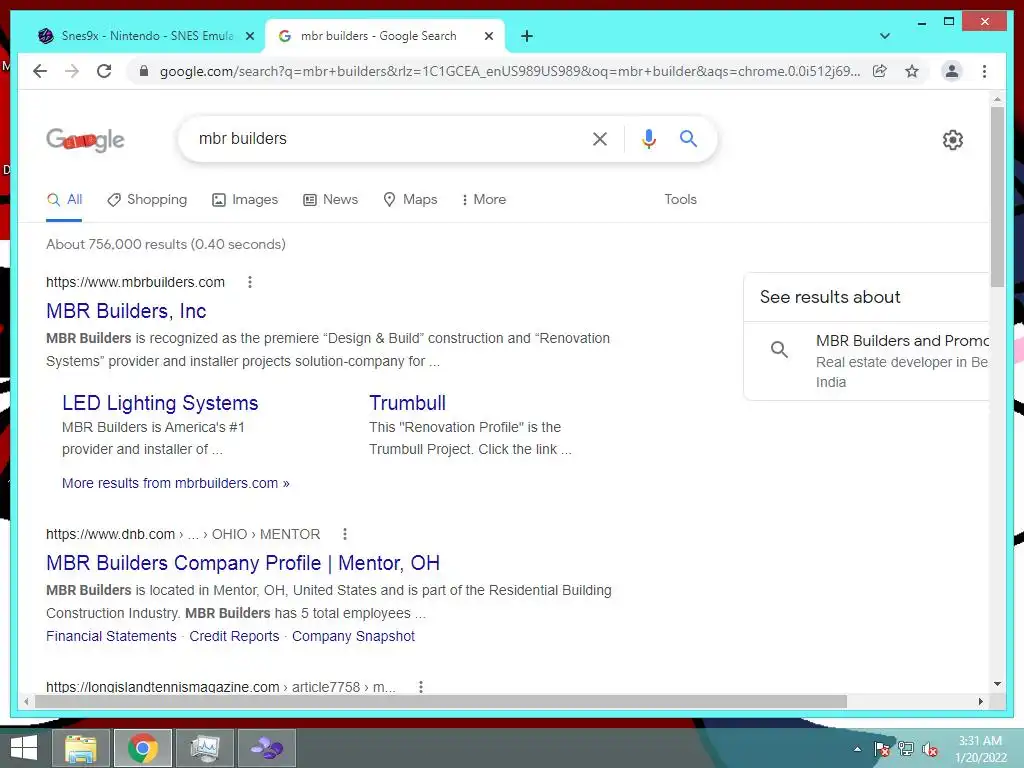Image resolution: width=1024 pixels, height=768 pixels.
Task: Open the LED Lighting Systems sitelink
Action: [160, 403]
